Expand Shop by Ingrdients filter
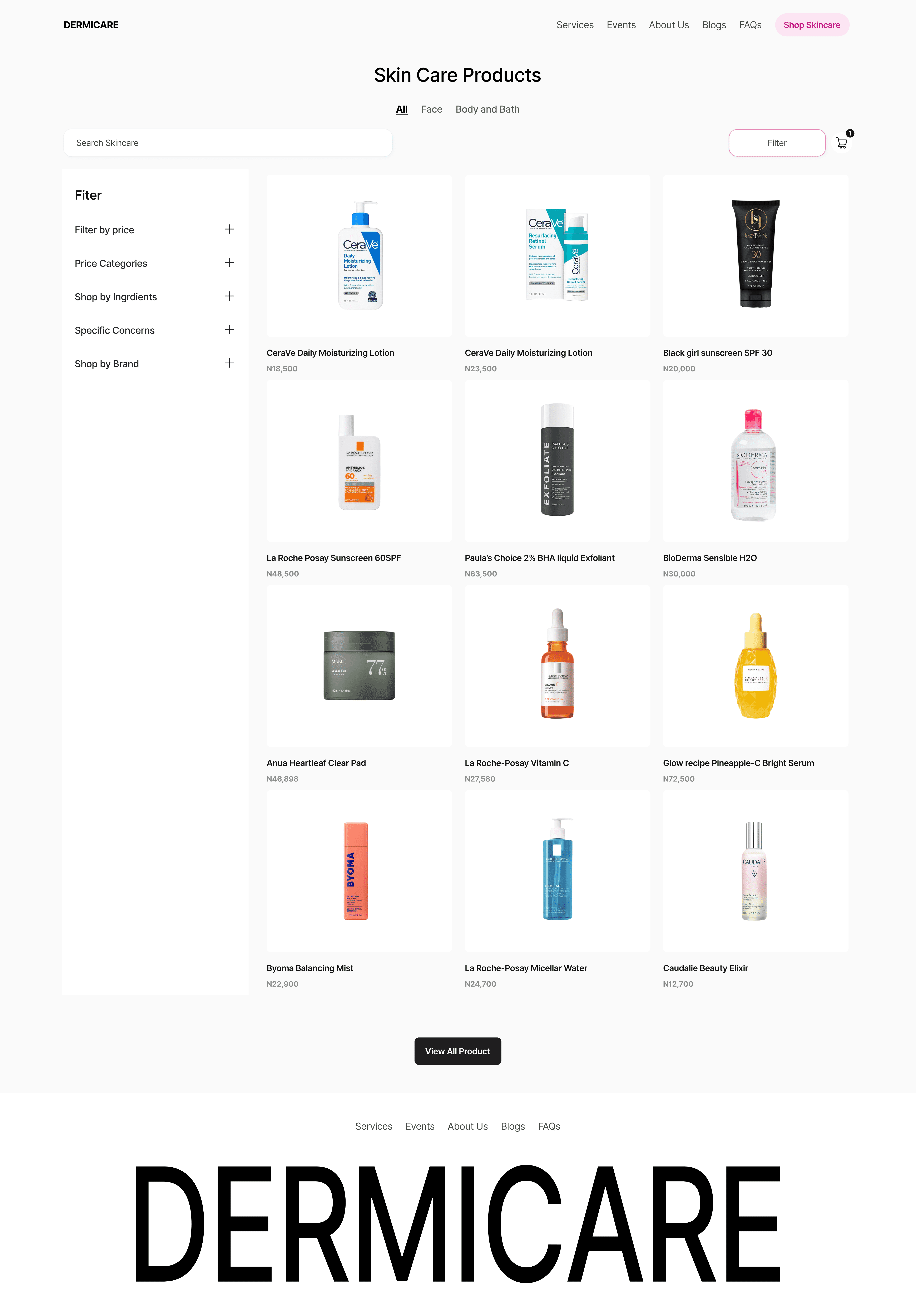916x1316 pixels. click(x=229, y=296)
